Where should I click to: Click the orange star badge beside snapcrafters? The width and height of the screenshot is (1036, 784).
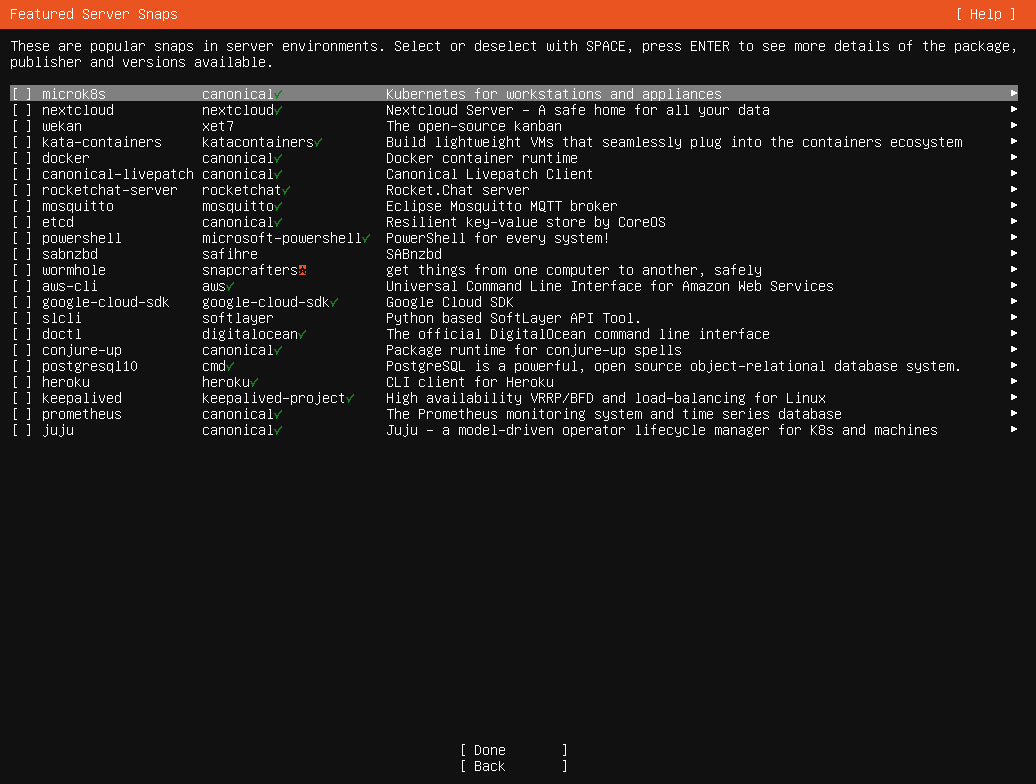tap(303, 270)
